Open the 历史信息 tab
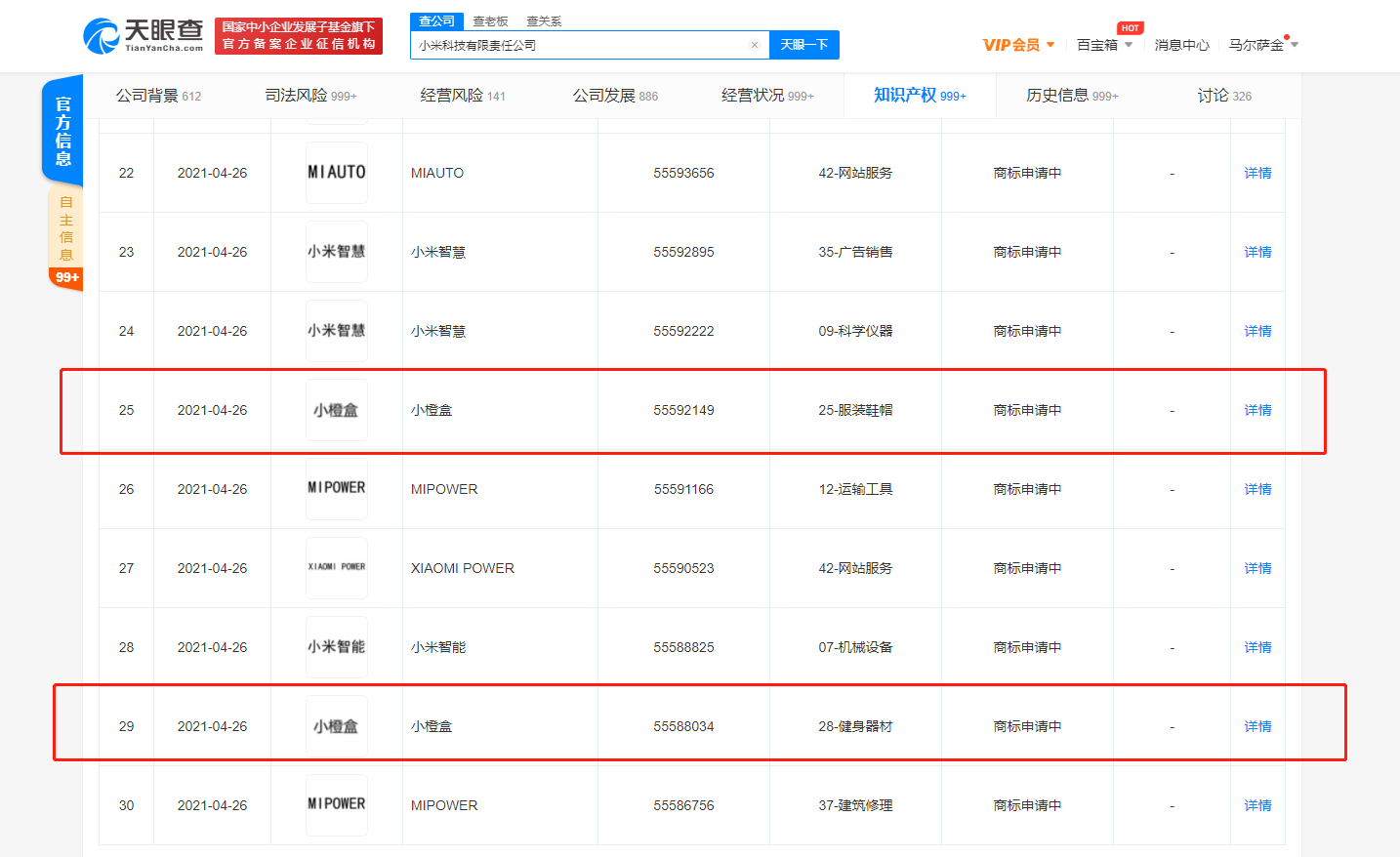This screenshot has width=1400, height=857. click(x=1072, y=96)
